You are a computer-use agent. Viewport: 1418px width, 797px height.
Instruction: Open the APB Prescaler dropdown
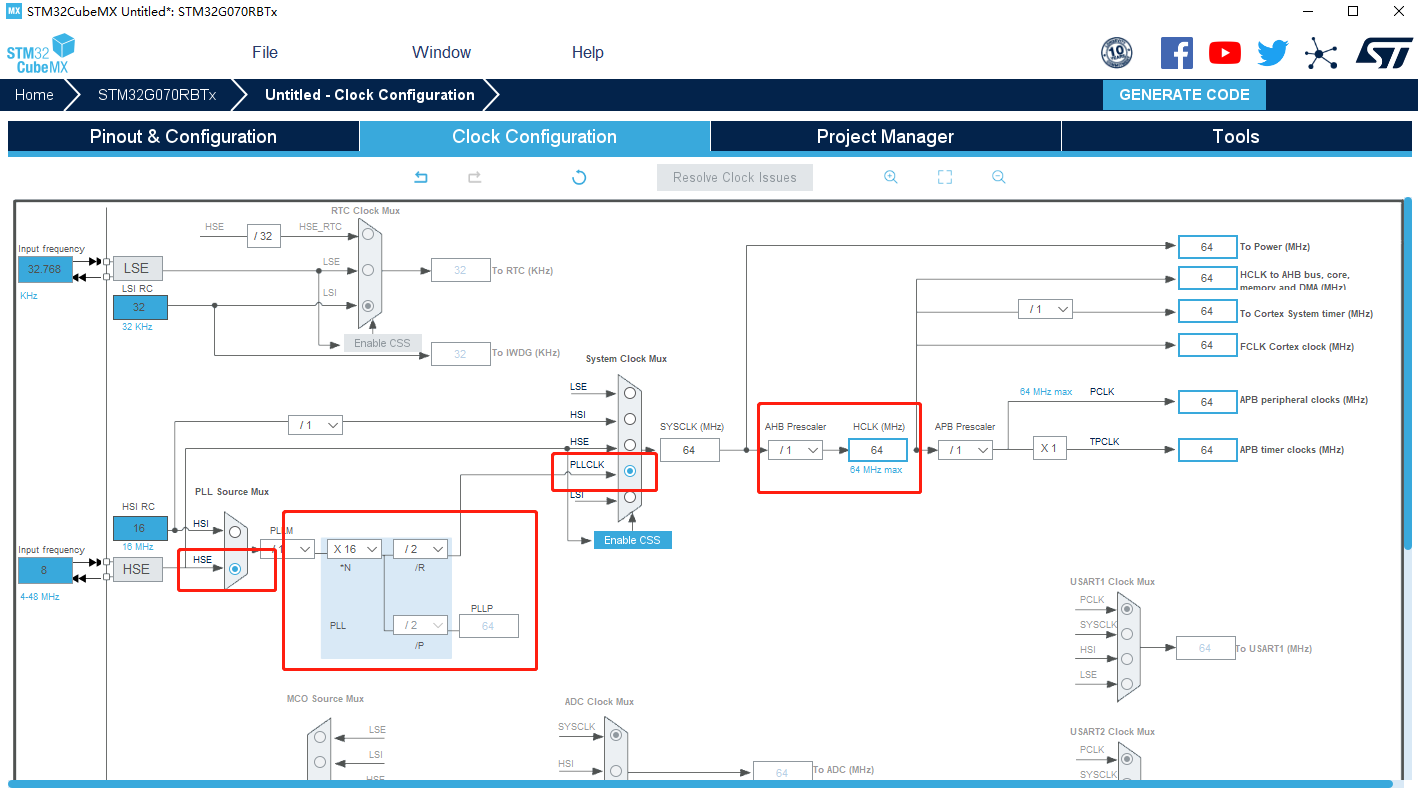tap(966, 450)
